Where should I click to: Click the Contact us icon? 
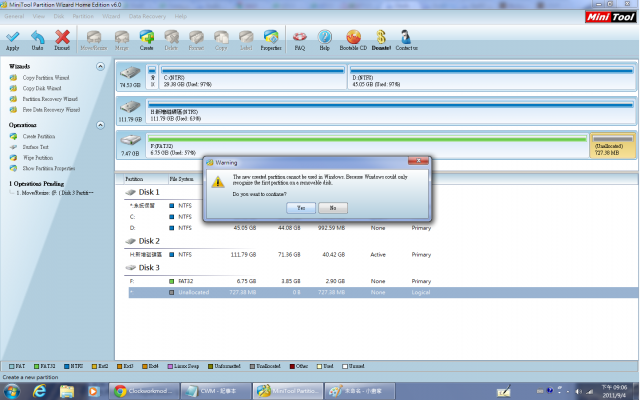click(406, 37)
